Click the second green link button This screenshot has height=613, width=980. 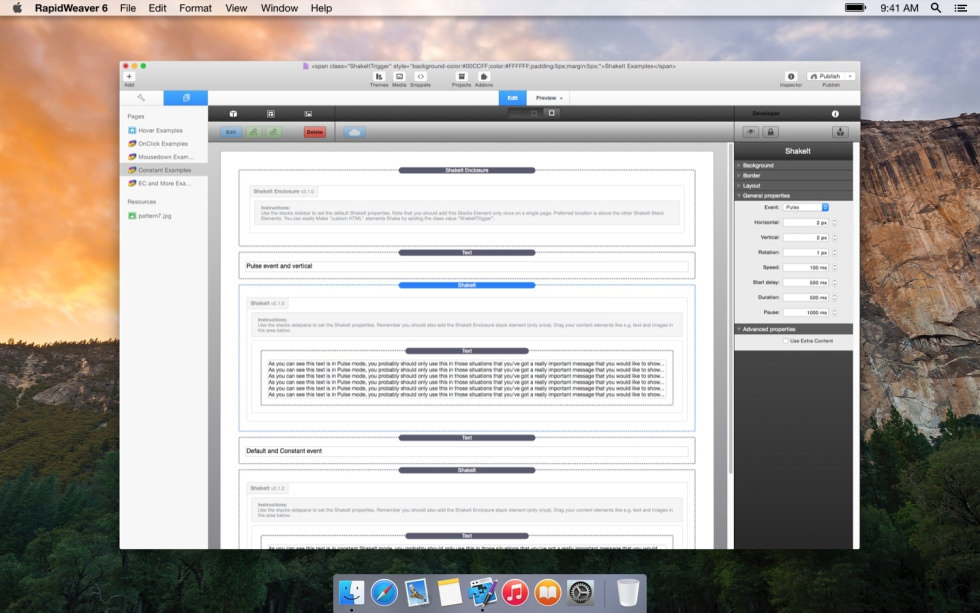pos(274,132)
